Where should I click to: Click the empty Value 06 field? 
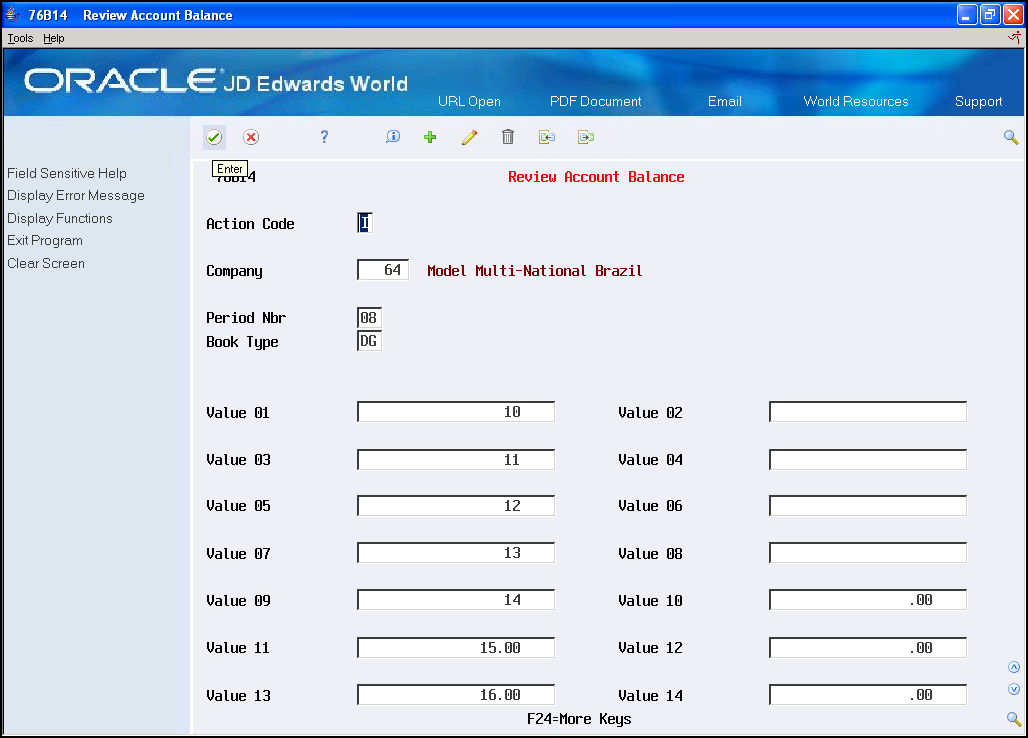point(867,506)
